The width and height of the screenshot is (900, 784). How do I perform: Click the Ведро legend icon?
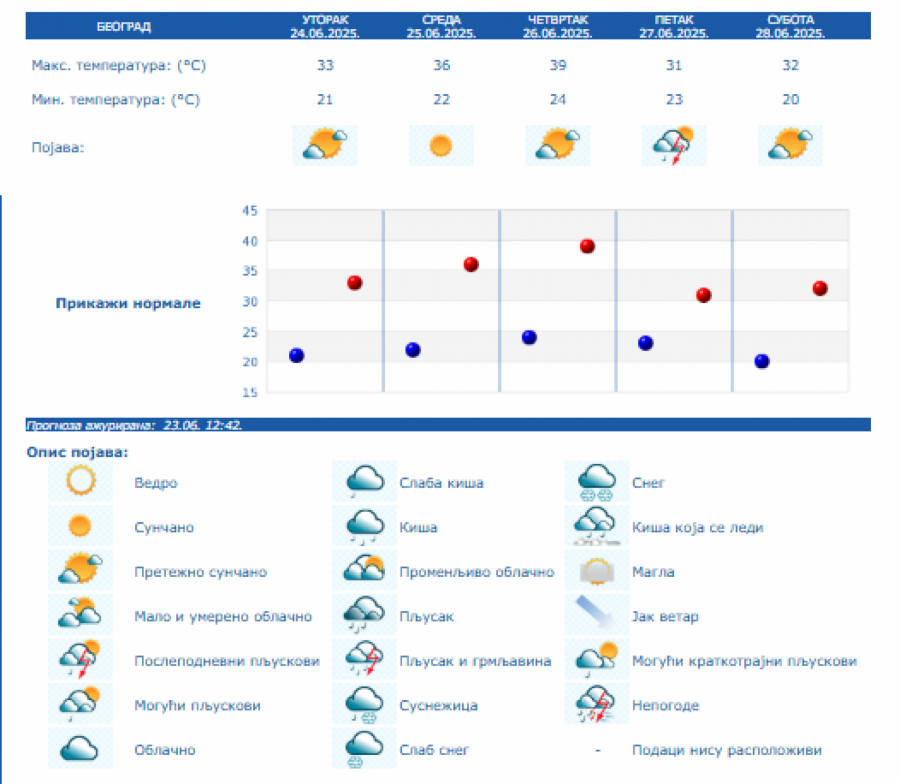[x=79, y=483]
